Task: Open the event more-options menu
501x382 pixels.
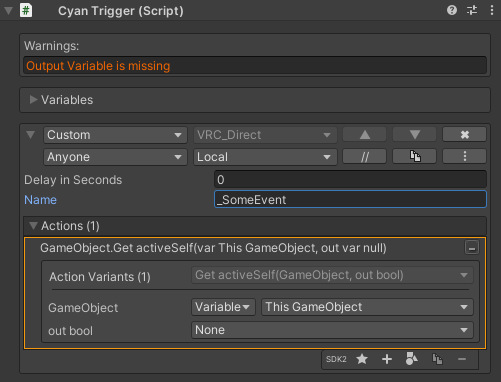Action: point(464,156)
